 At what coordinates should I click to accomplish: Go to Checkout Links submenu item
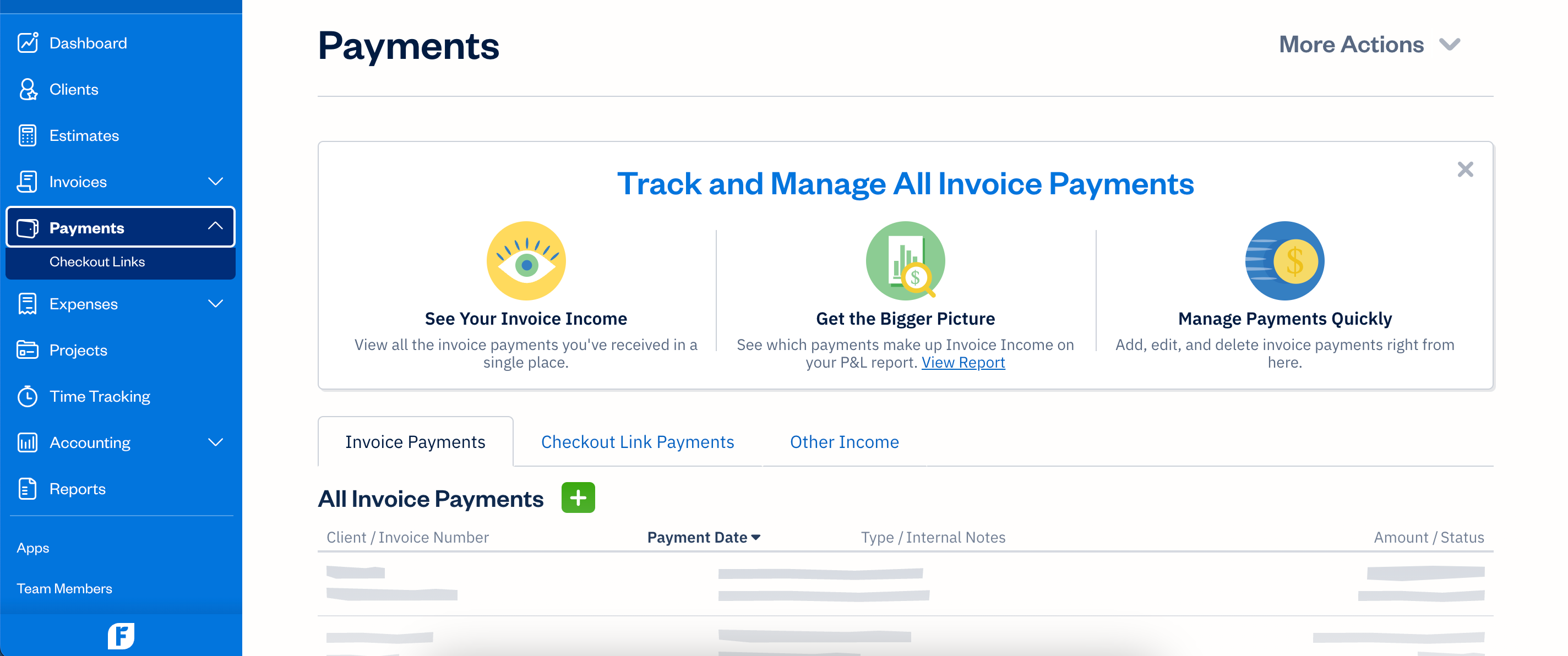click(97, 261)
